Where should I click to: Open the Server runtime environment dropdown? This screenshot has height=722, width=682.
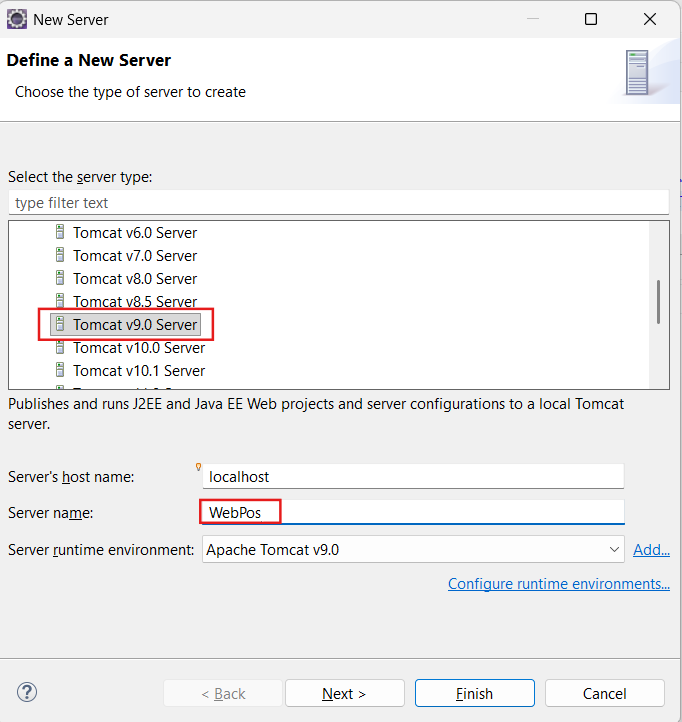pos(413,549)
